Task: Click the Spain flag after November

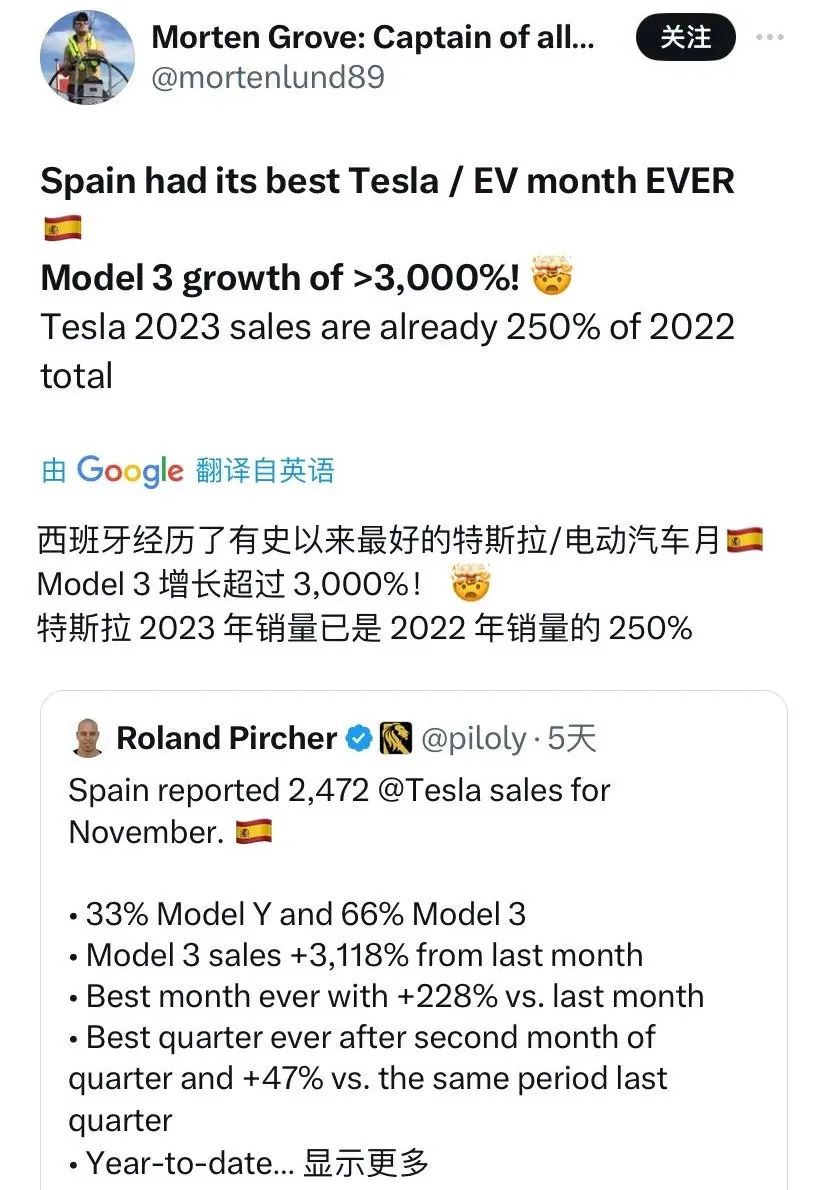Action: (253, 832)
